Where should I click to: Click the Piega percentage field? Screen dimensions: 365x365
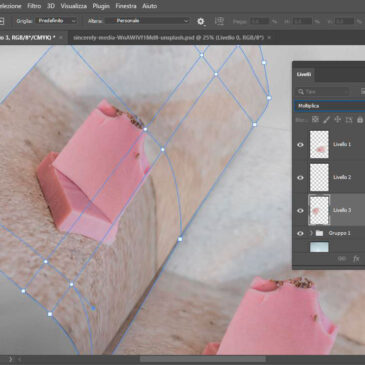pos(259,21)
